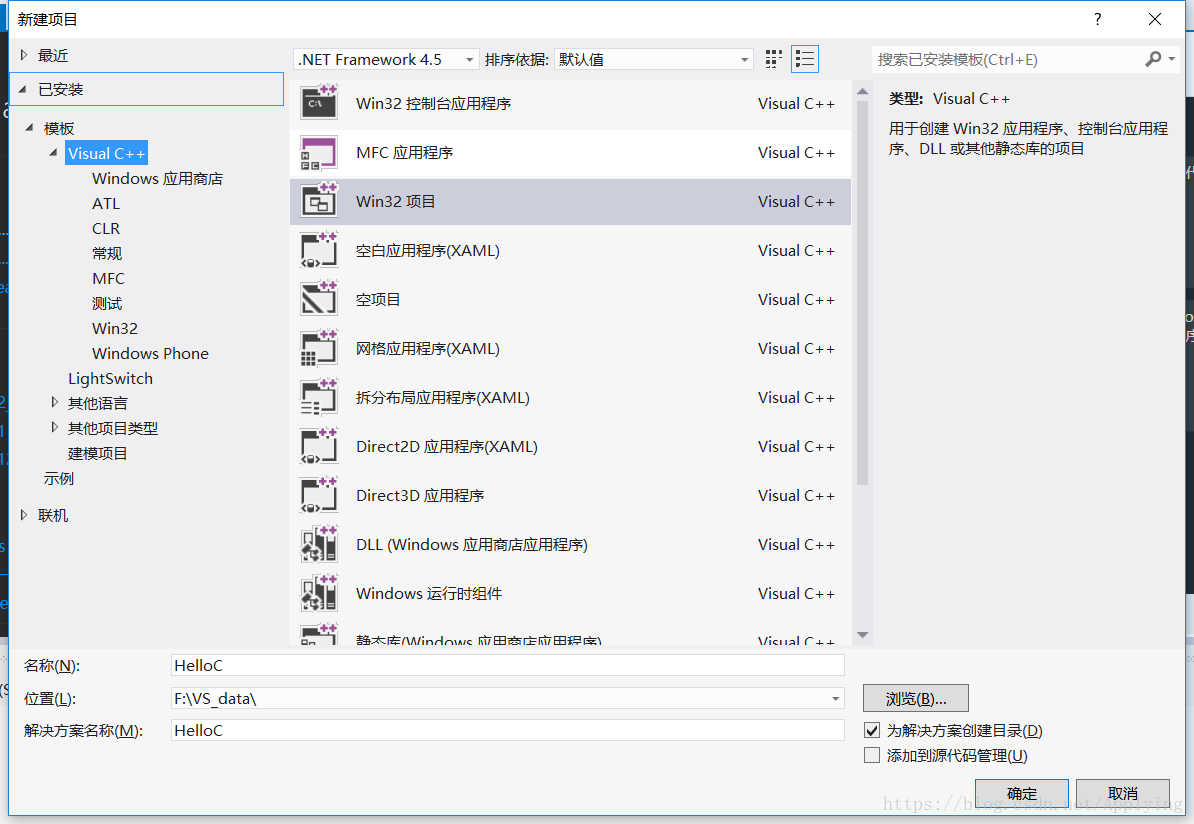Expand the 联机 section
Image resolution: width=1194 pixels, height=824 pixels.
pos(24,515)
